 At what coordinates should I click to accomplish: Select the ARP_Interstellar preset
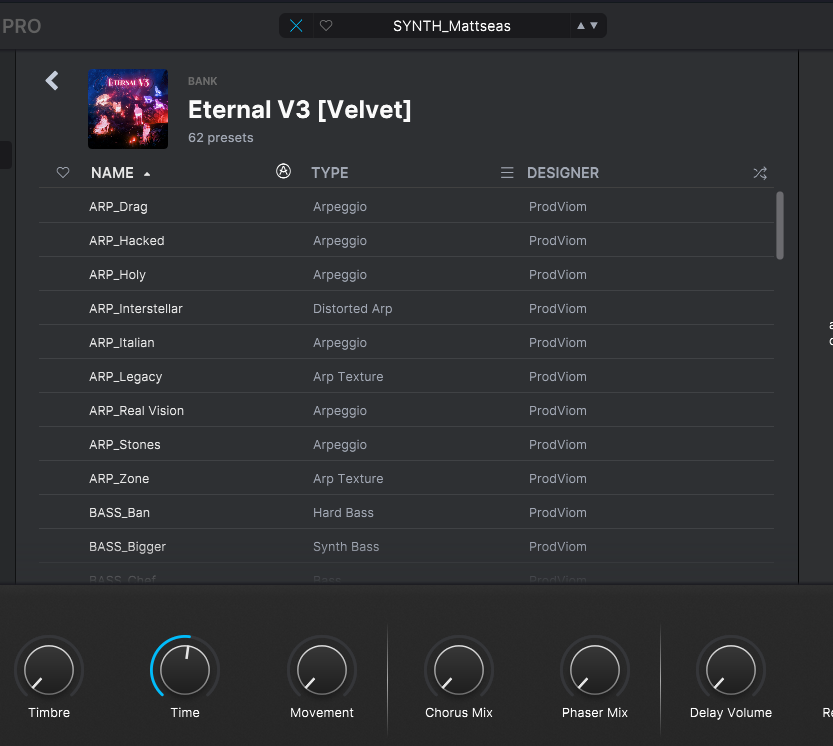136,309
